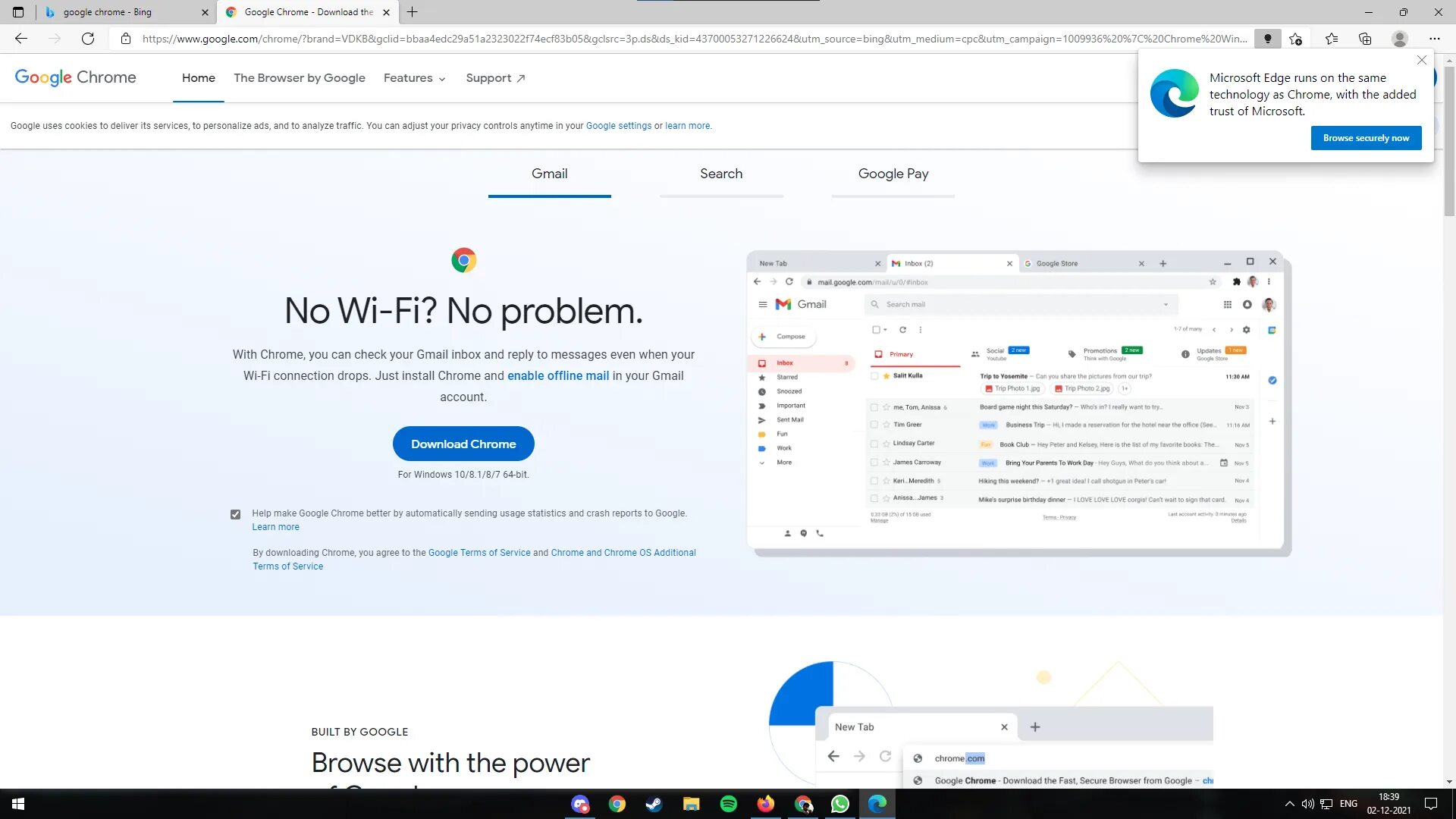Switch to the Google Pay tab
Viewport: 1456px width, 819px height.
[x=893, y=174]
